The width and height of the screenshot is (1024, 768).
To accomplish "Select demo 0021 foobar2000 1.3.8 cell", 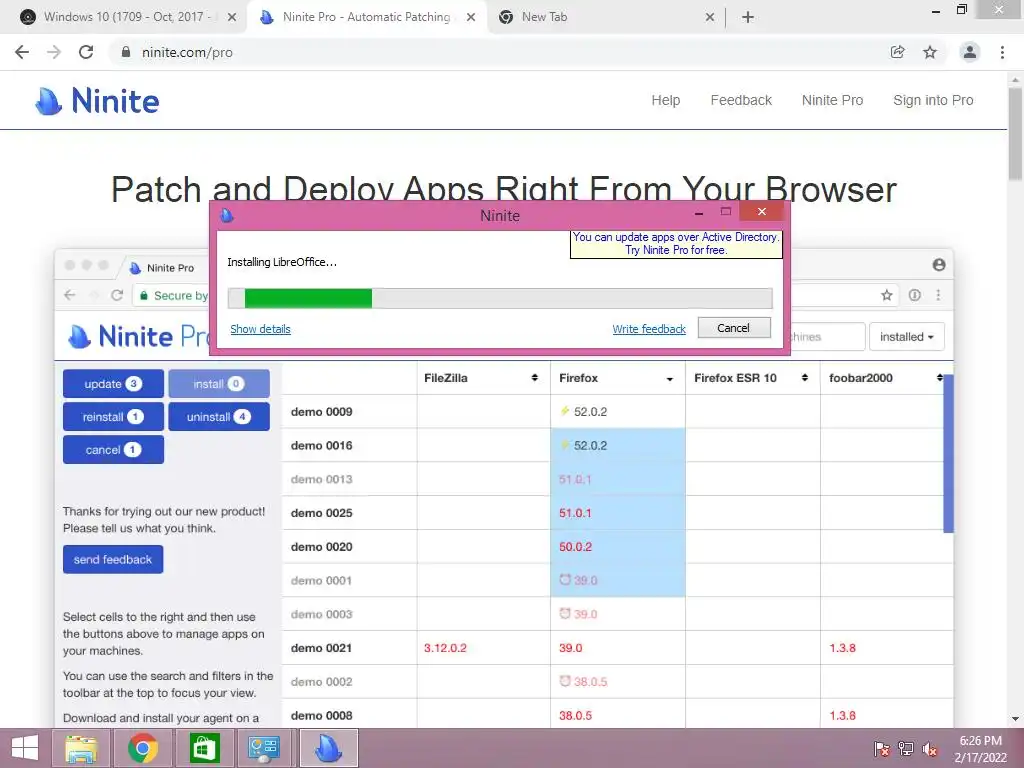I will point(886,648).
